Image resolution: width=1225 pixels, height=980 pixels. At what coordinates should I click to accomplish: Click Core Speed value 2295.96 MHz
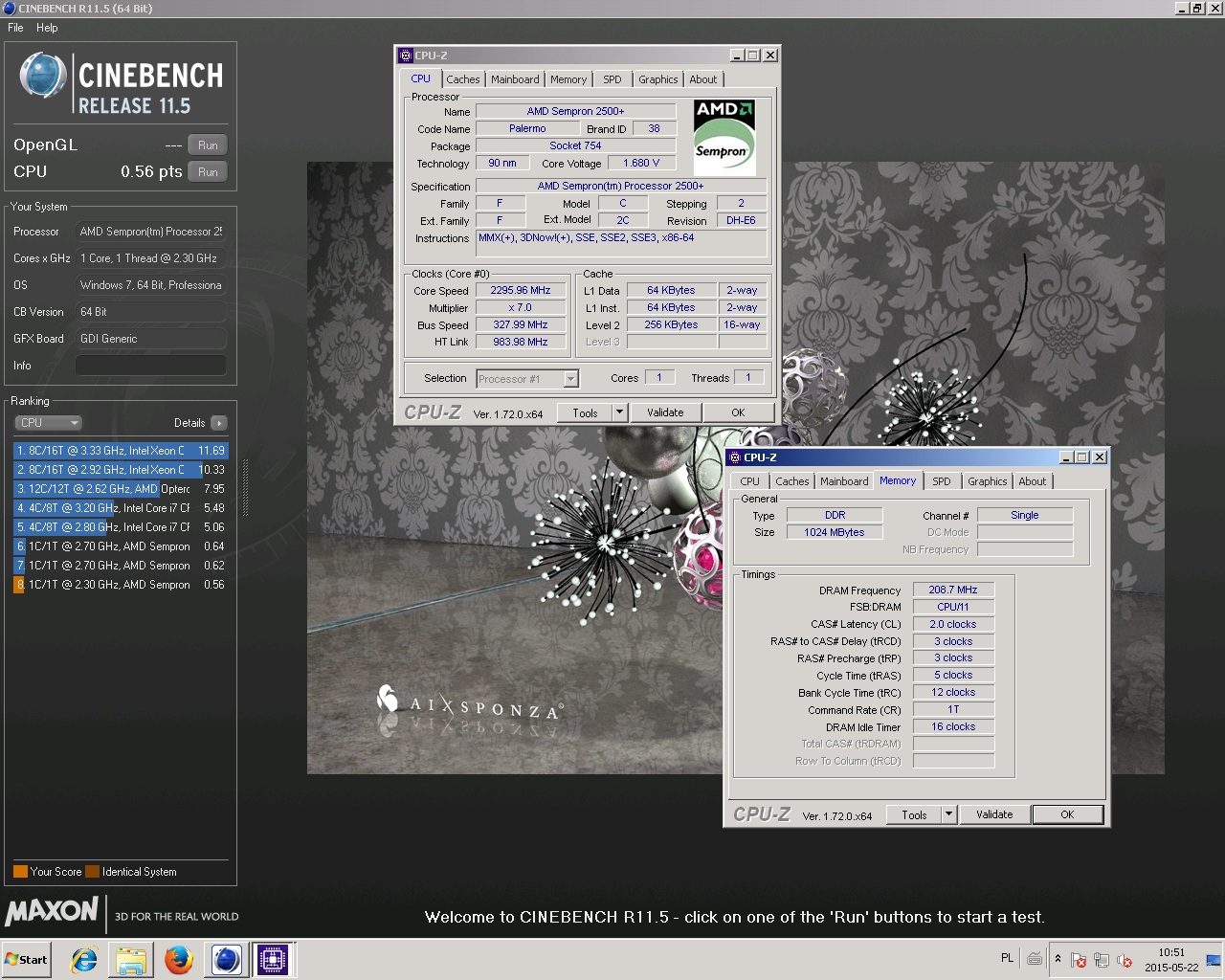[x=521, y=291]
